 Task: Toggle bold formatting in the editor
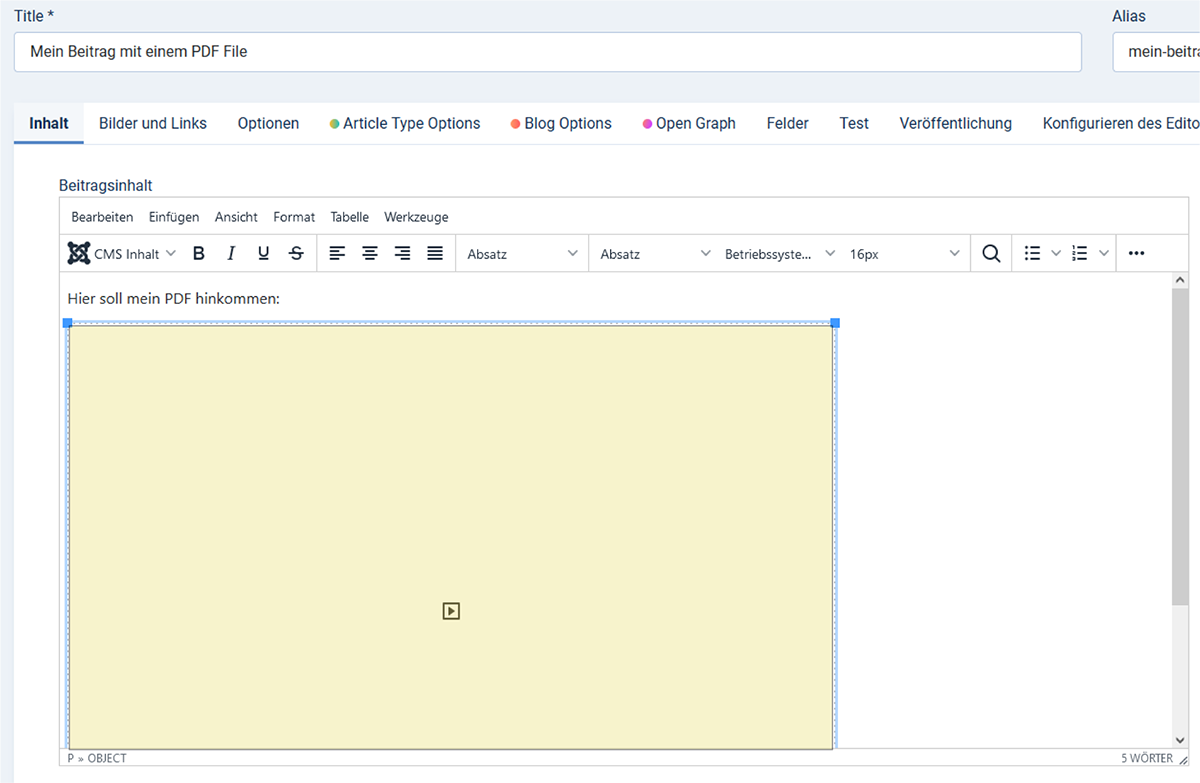coord(199,254)
